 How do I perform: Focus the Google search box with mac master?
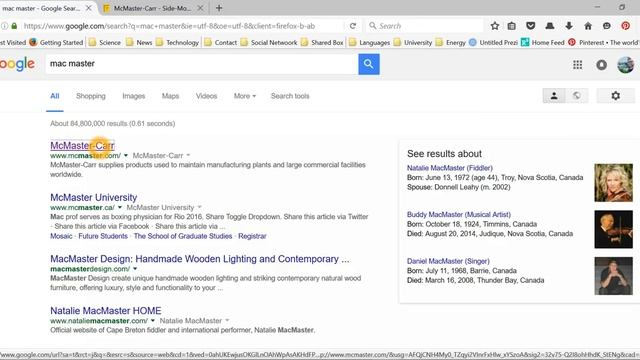202,64
